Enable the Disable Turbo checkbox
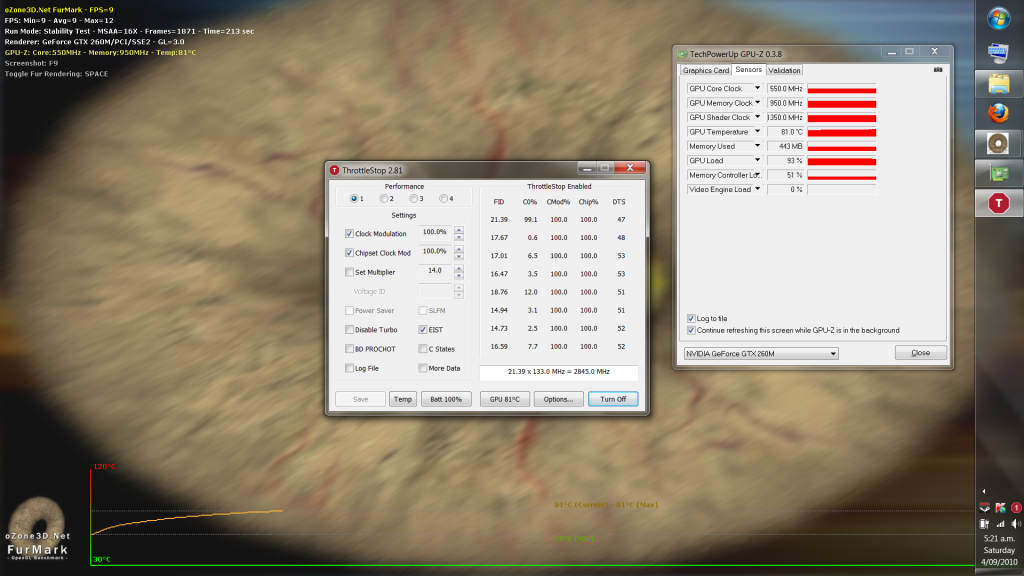Image resolution: width=1024 pixels, height=576 pixels. 349,330
